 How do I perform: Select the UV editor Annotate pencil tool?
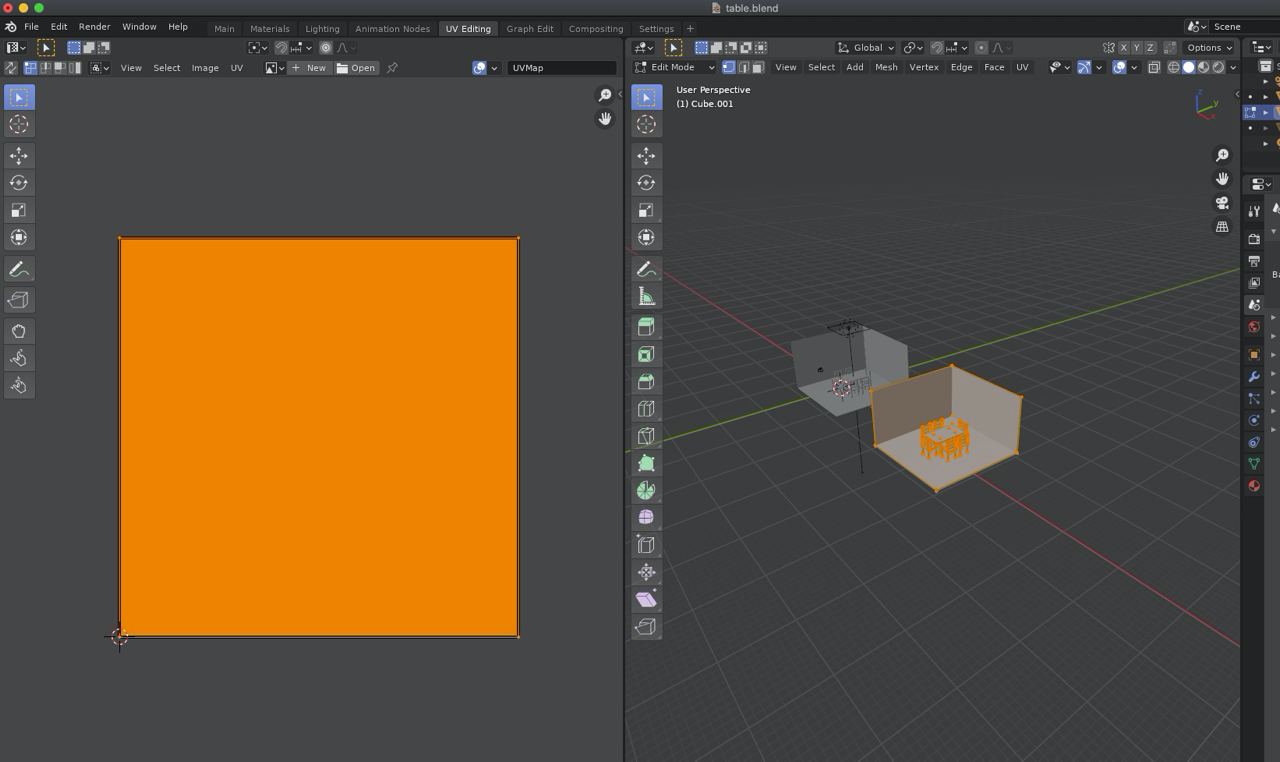point(19,269)
